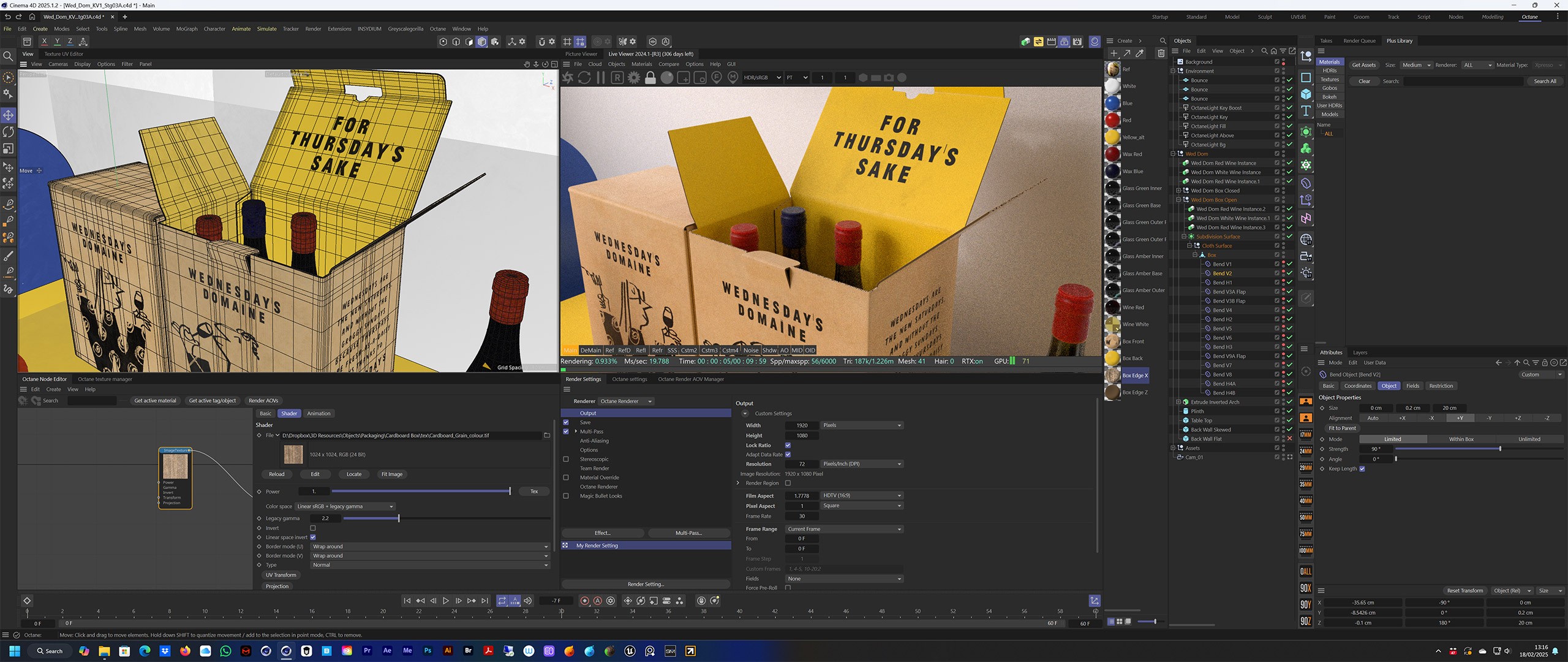
Task: Pause the Octane Live Viewer render
Action: pyautogui.click(x=601, y=78)
